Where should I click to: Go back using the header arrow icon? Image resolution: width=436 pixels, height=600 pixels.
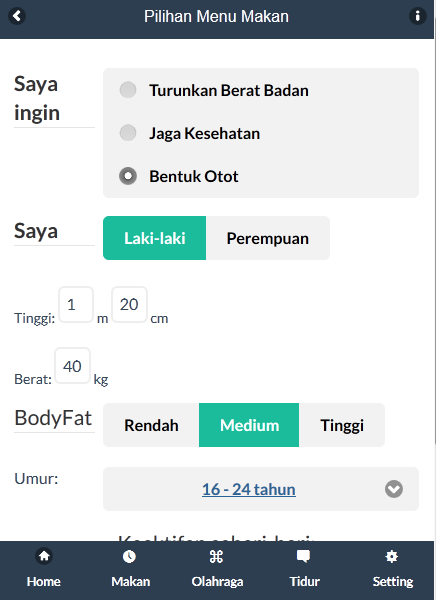(17, 16)
